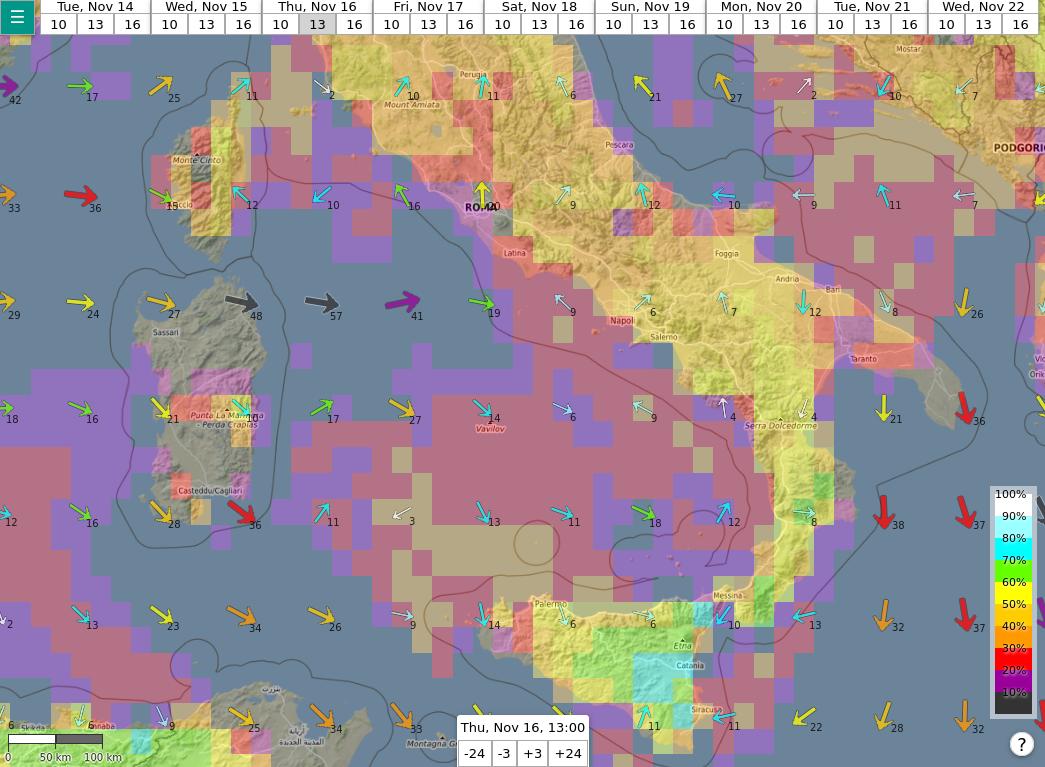Select hour 16 under Sat, Nov 18

[x=576, y=25]
